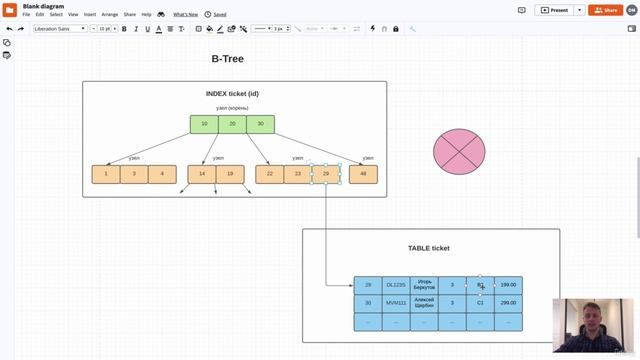Toggle italic text formatting
640x360 pixels.
pyautogui.click(x=136, y=29)
